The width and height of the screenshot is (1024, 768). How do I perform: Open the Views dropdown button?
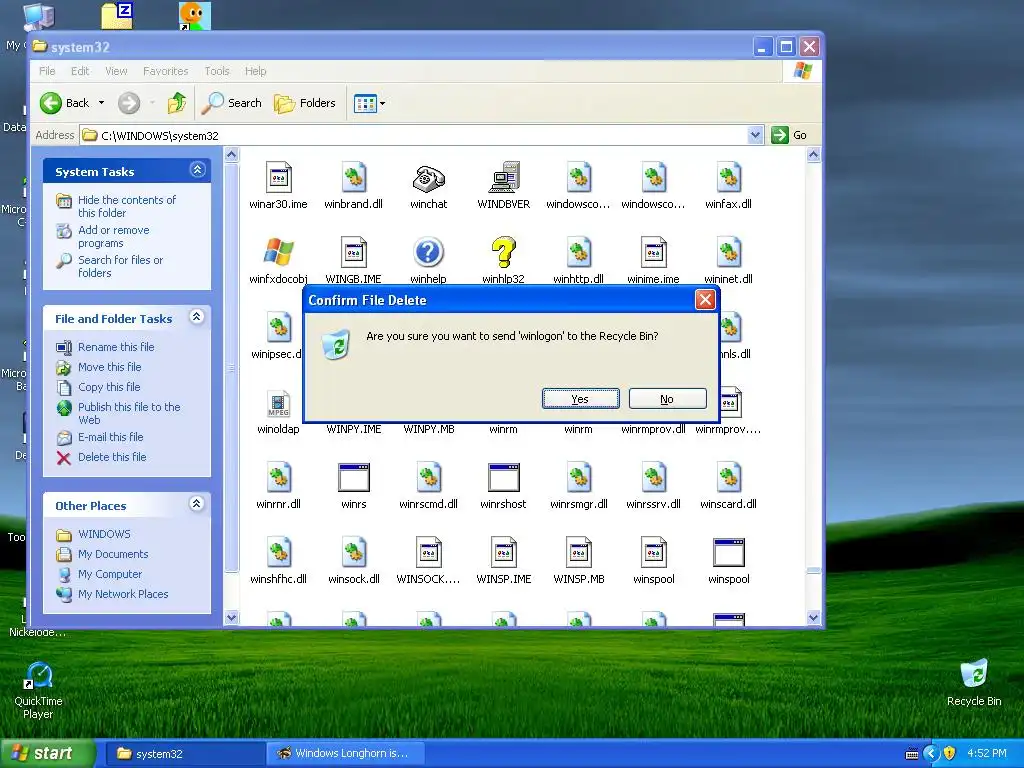coord(370,103)
